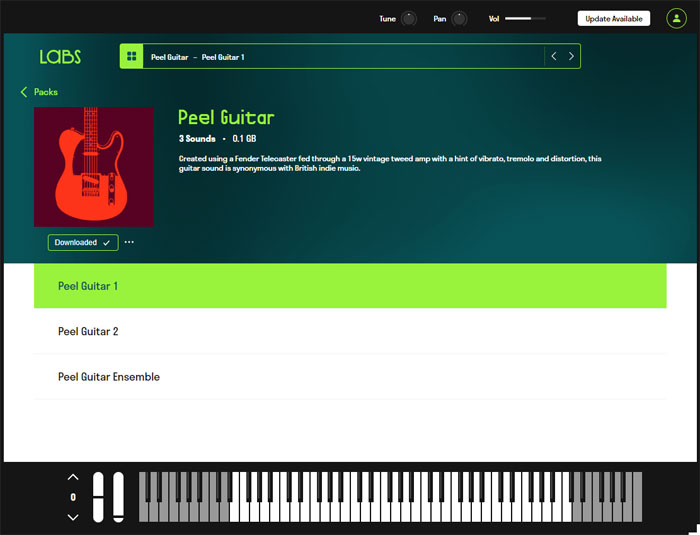The width and height of the screenshot is (700, 535).
Task: Go to the previous preset arrow
Action: (554, 56)
